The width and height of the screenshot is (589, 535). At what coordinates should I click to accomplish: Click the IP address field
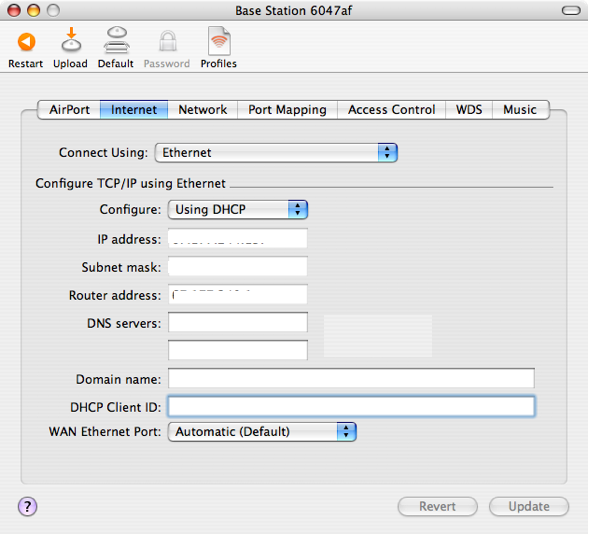tap(238, 238)
